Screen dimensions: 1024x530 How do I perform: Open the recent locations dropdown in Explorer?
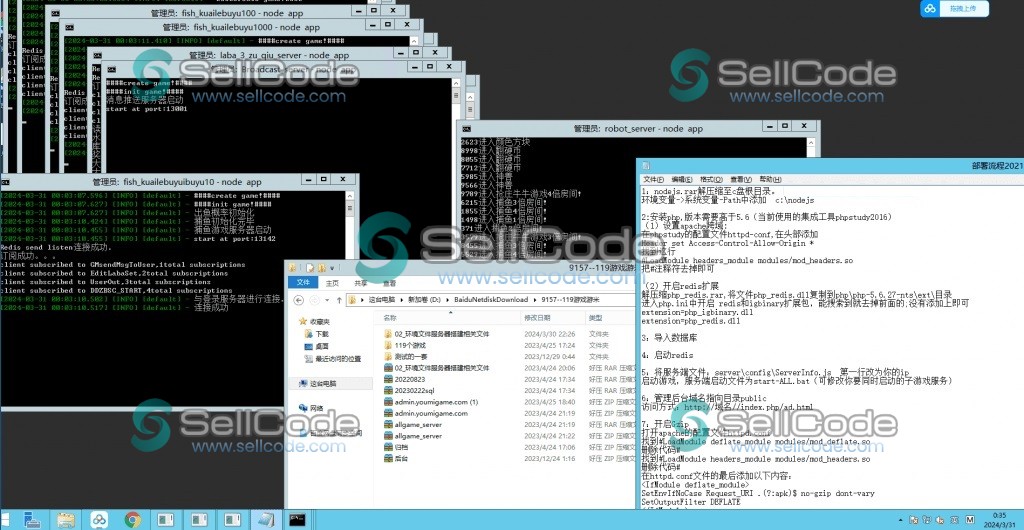tap(327, 300)
